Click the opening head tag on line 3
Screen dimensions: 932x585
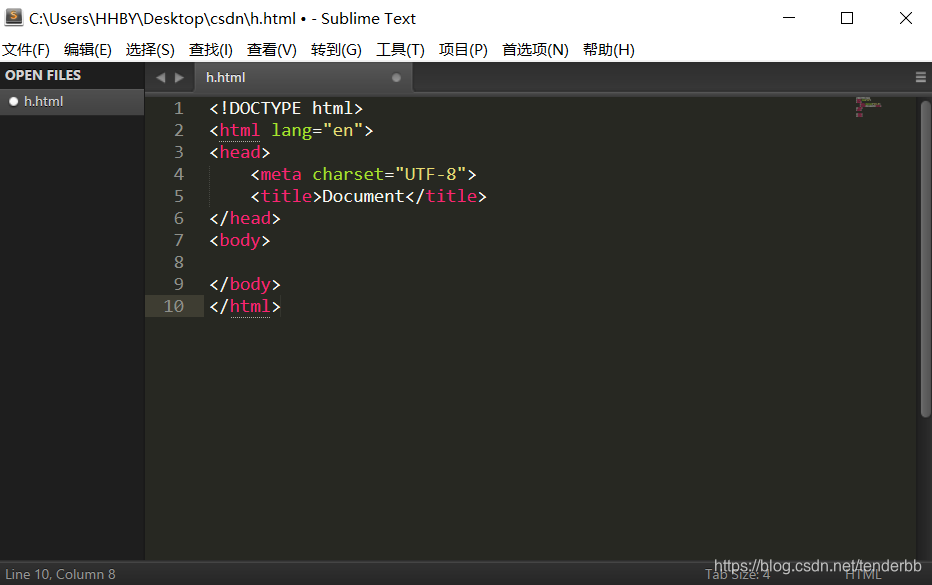pos(240,152)
